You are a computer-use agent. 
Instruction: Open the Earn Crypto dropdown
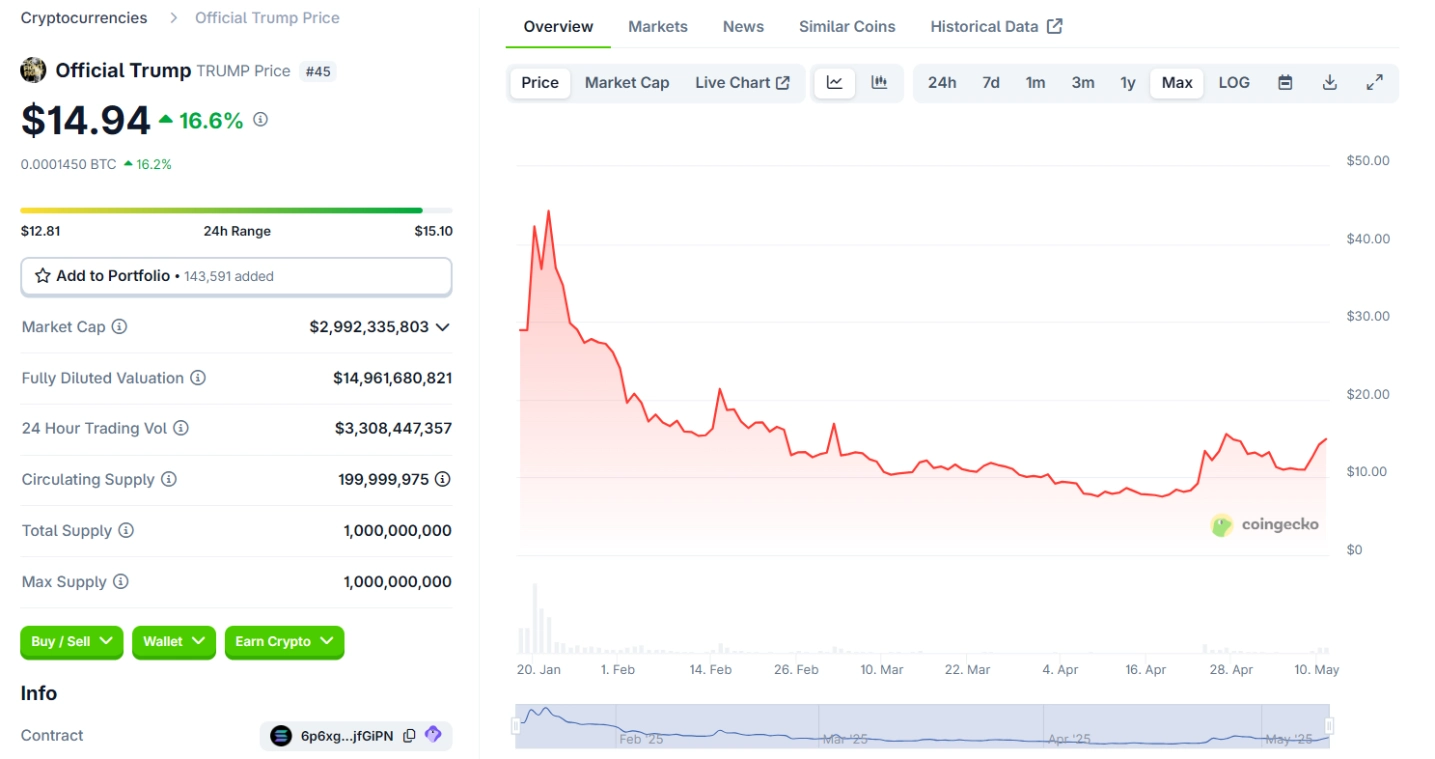point(284,642)
